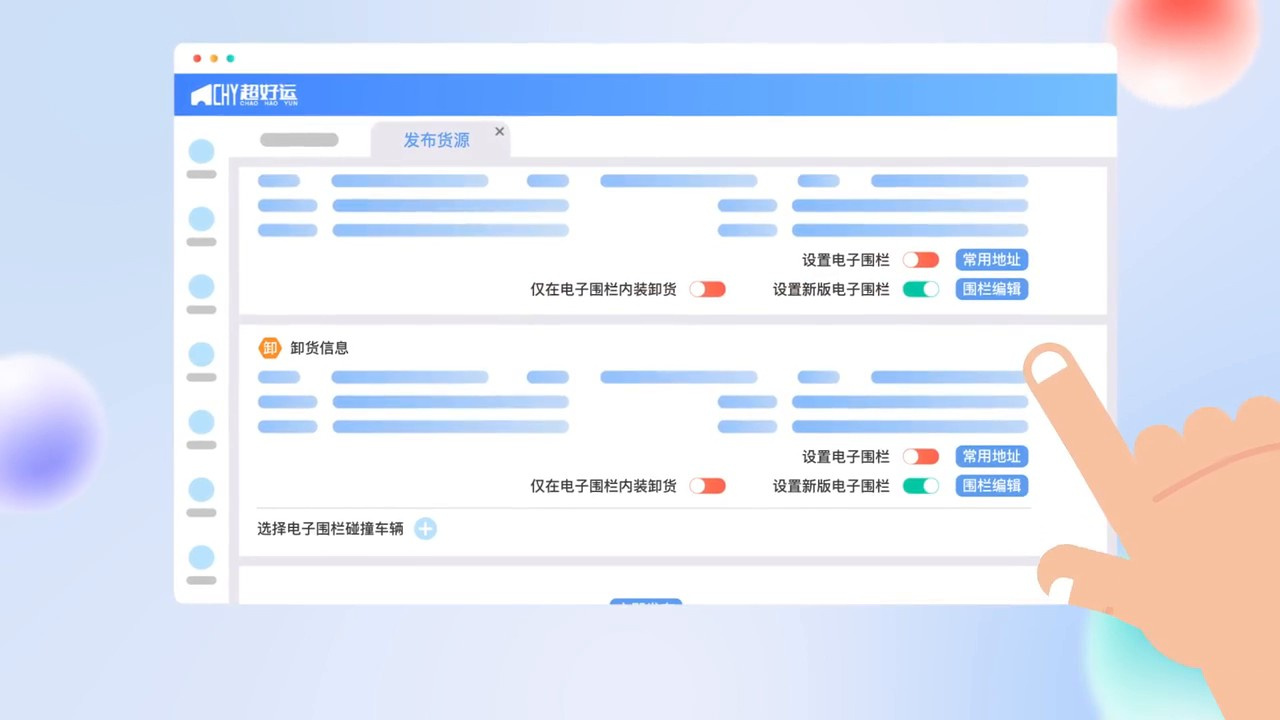Open the fourth circle icon in the sidebar
The image size is (1280, 720).
tap(202, 354)
